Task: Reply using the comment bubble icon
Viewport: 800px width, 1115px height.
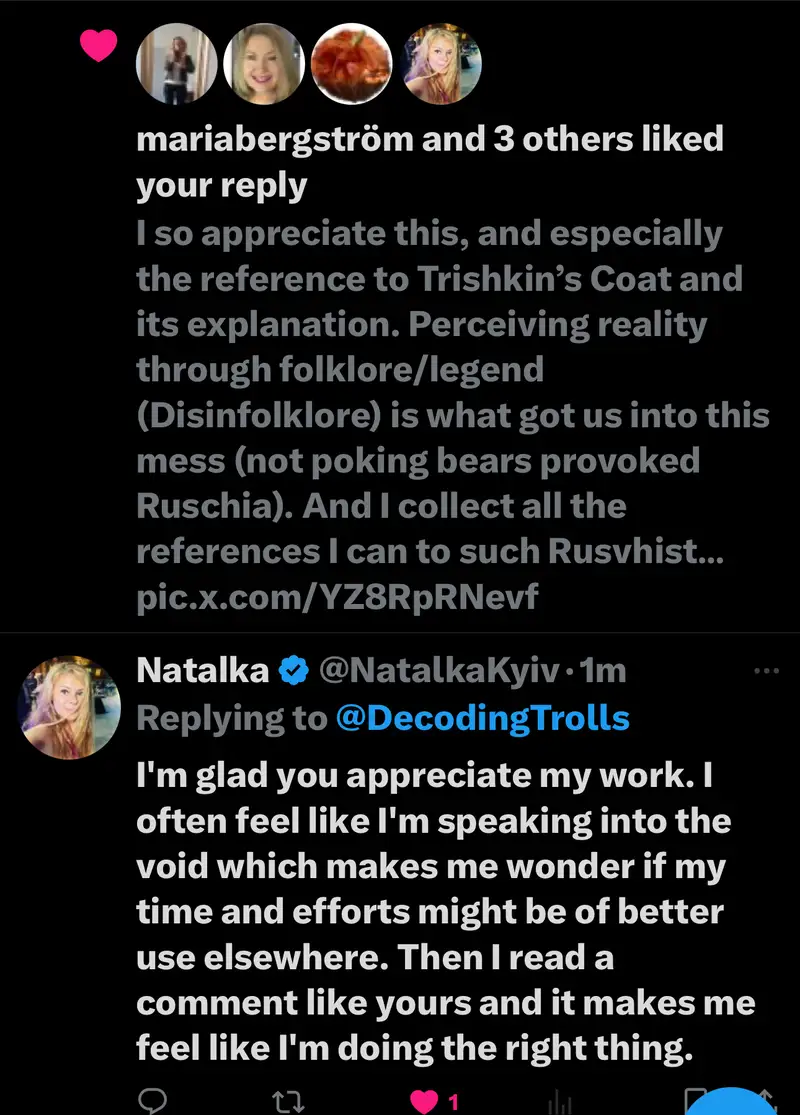Action: click(151, 1100)
